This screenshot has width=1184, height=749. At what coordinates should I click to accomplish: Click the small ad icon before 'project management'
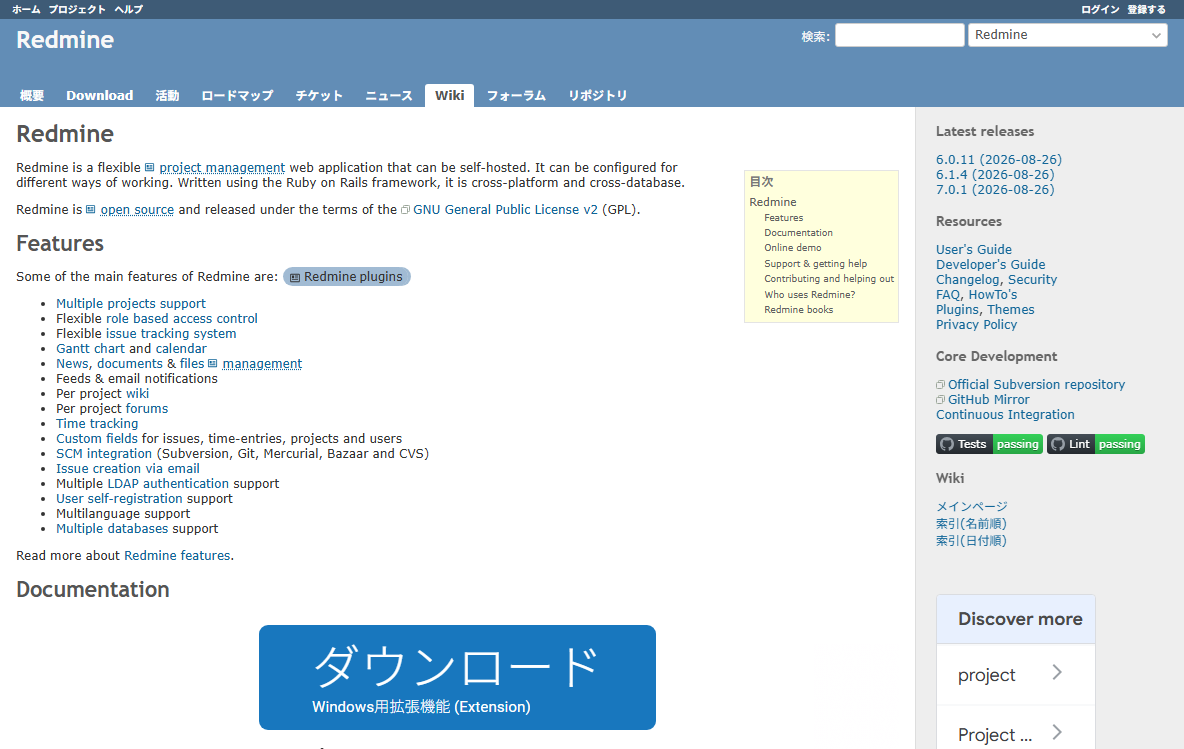150,168
